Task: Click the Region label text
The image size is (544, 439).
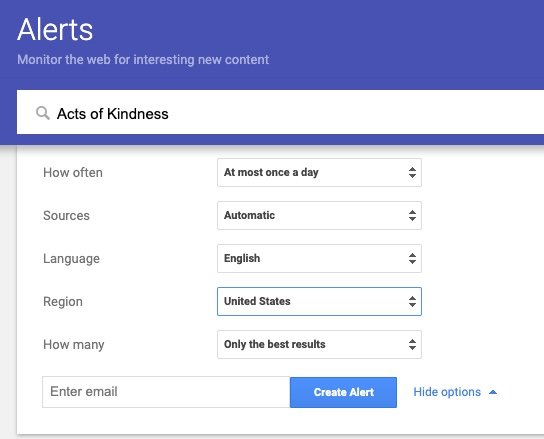Action: [63, 302]
